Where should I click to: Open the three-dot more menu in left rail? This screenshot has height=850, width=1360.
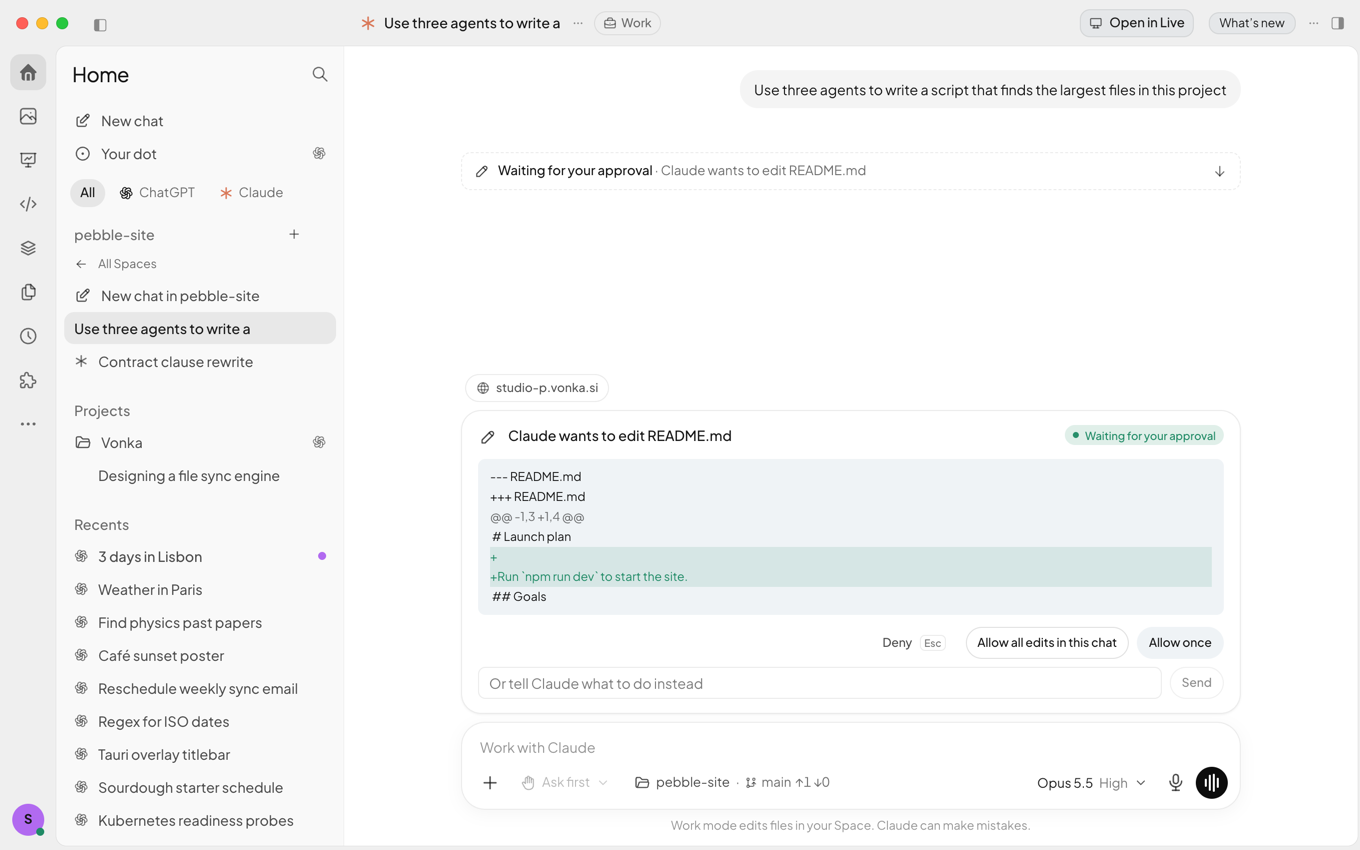coord(28,424)
